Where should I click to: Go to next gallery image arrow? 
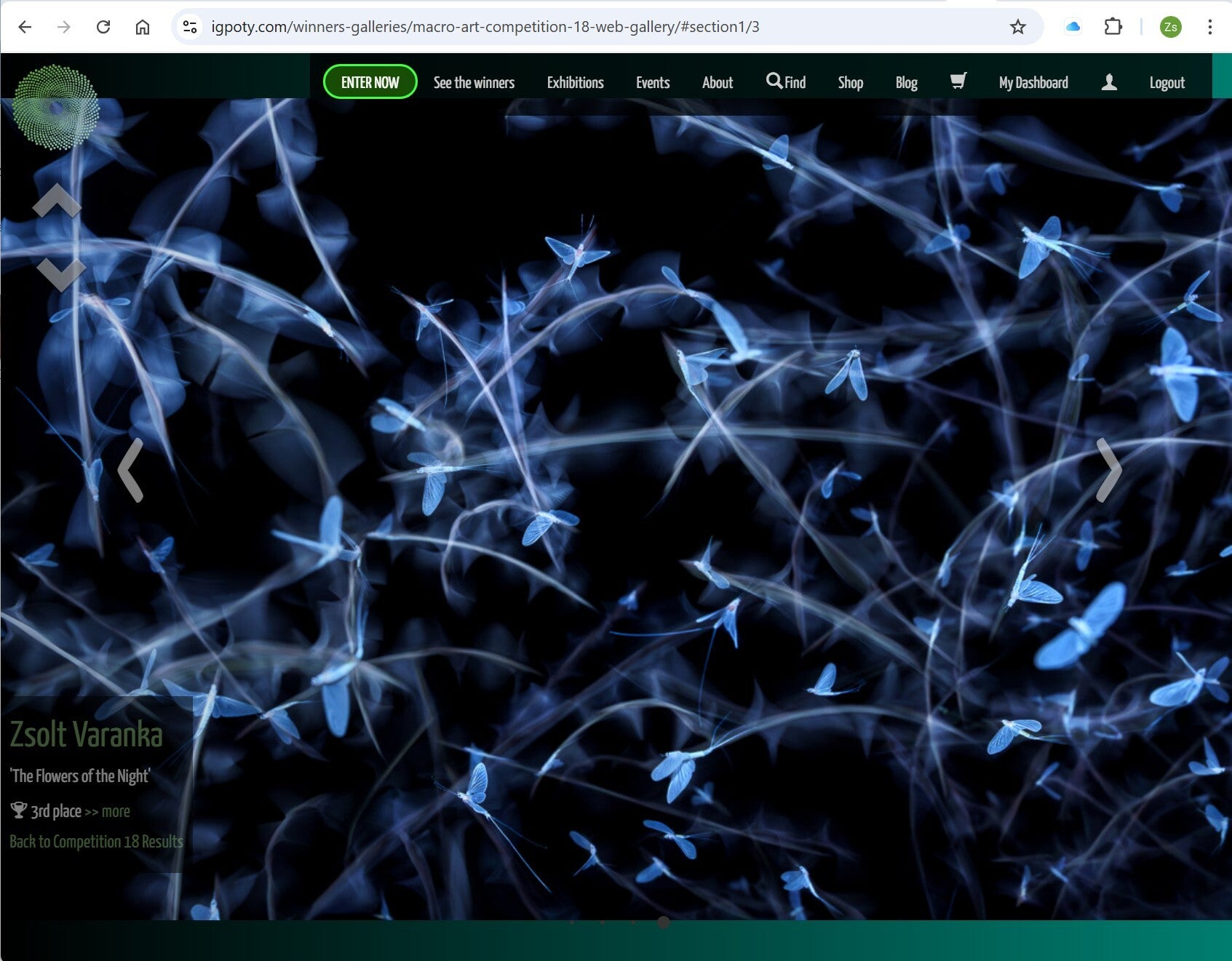[1108, 470]
